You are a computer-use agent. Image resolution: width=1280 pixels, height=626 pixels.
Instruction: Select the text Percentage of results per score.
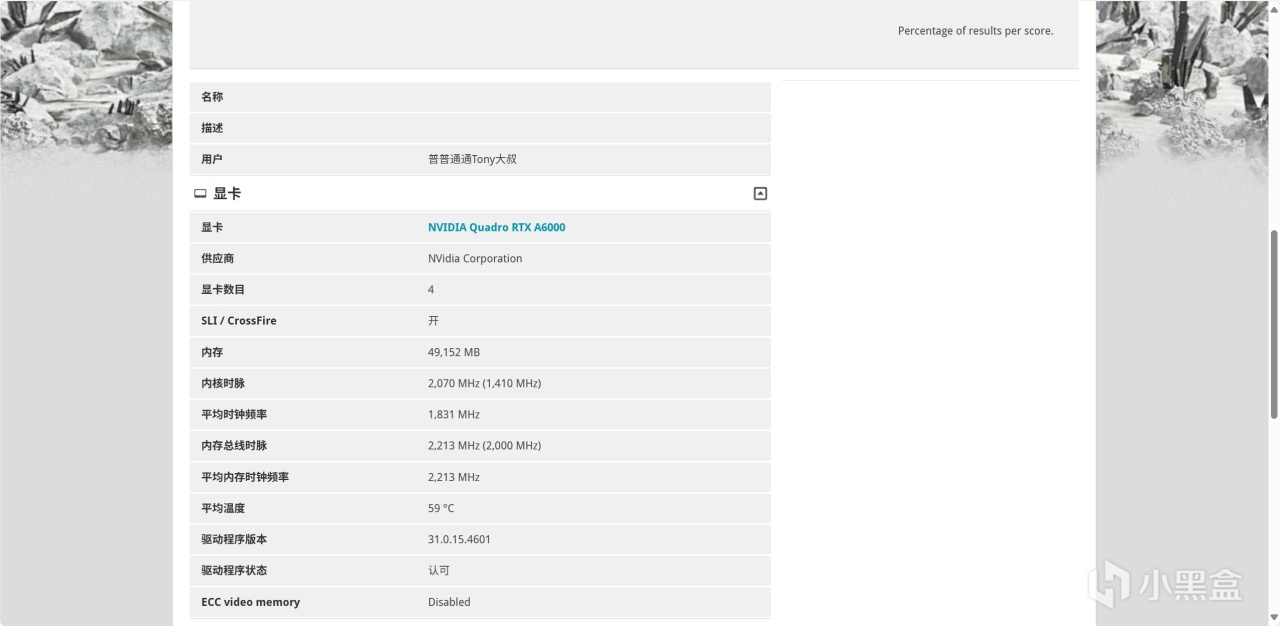[x=975, y=31]
